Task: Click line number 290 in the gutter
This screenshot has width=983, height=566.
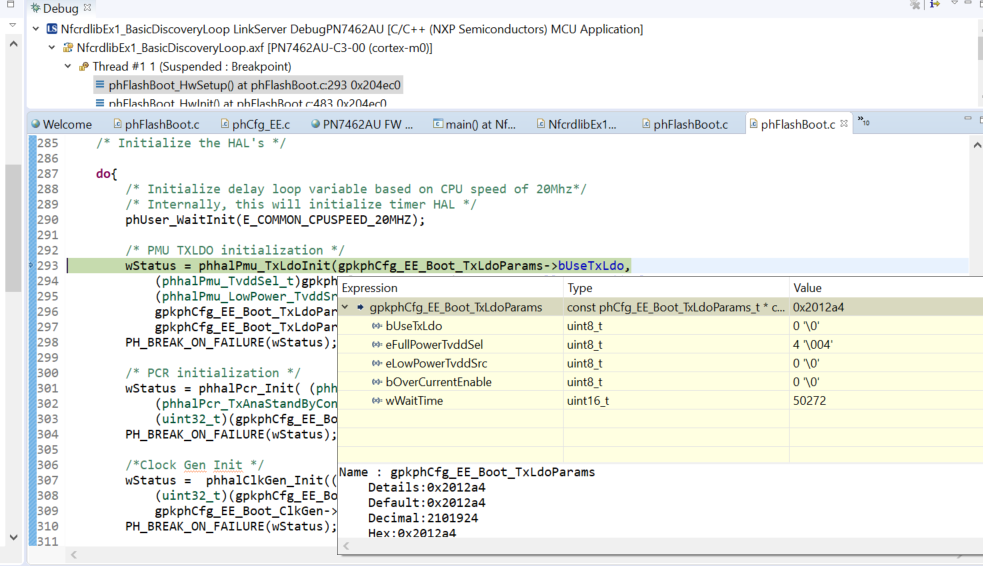Action: [x=48, y=219]
